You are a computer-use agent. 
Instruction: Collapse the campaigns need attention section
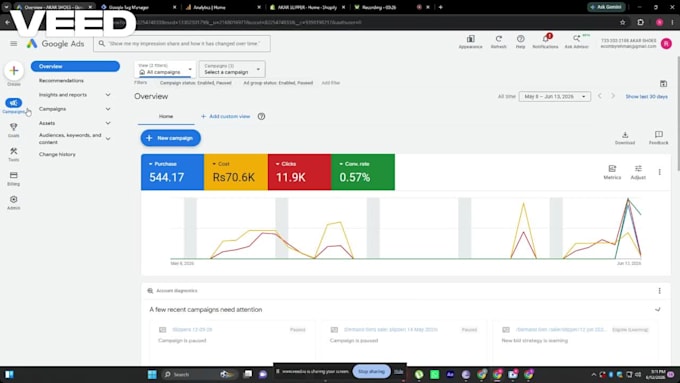coord(657,309)
